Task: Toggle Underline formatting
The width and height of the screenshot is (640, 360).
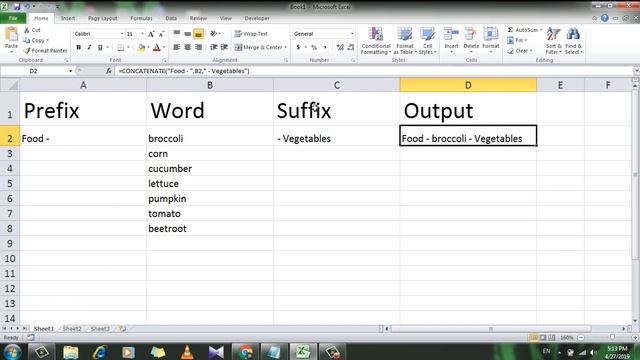Action: (x=100, y=48)
